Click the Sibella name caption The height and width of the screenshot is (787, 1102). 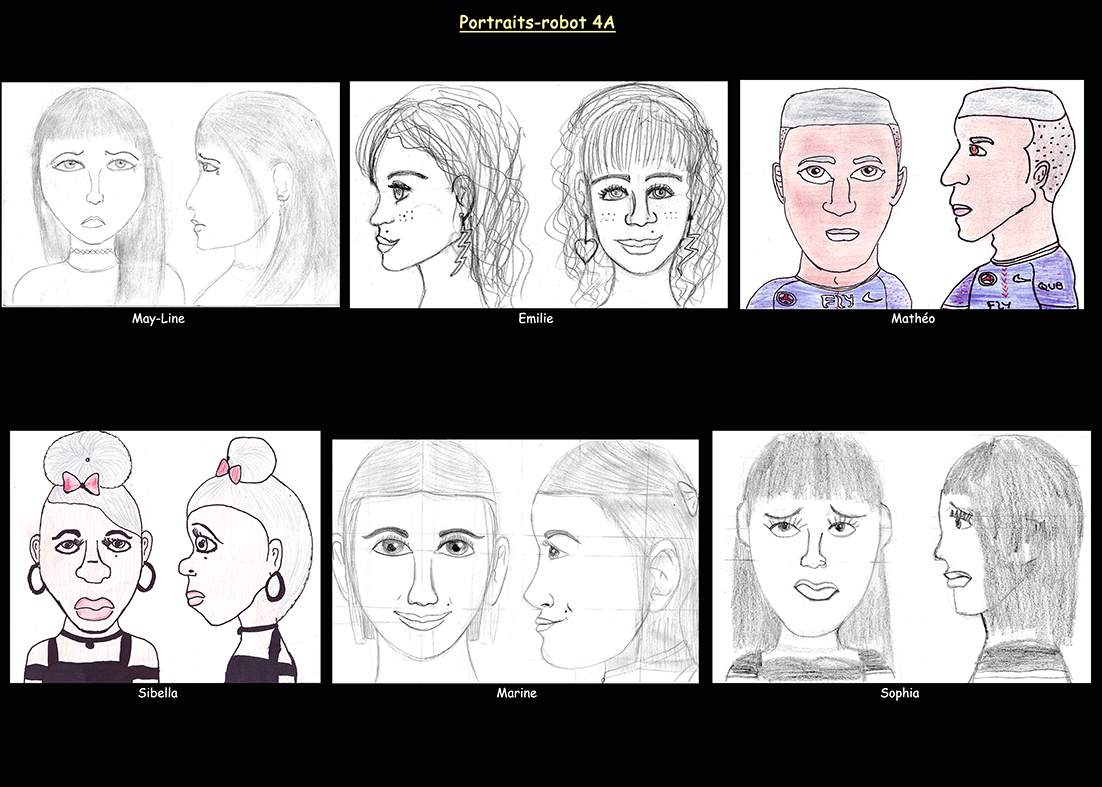pos(158,694)
